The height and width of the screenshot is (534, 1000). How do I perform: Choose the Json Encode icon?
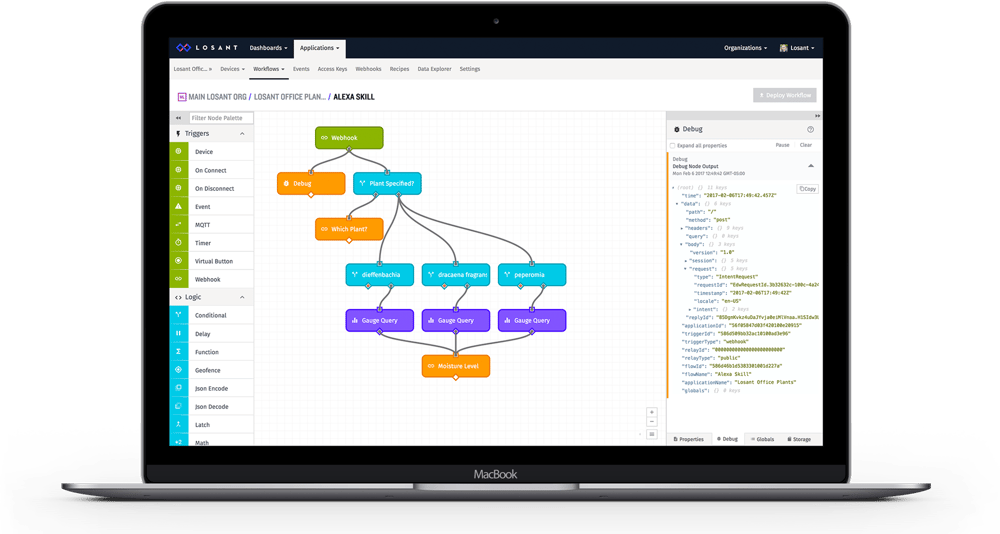[179, 388]
